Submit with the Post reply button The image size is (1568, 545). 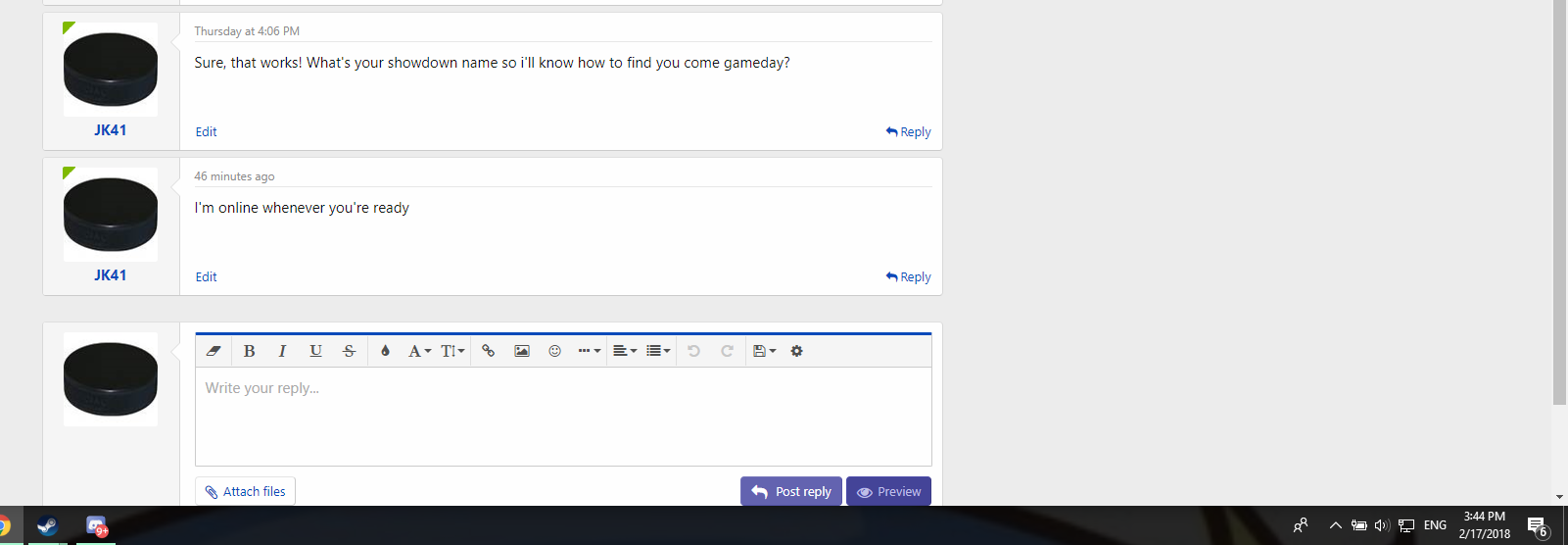[x=791, y=492]
